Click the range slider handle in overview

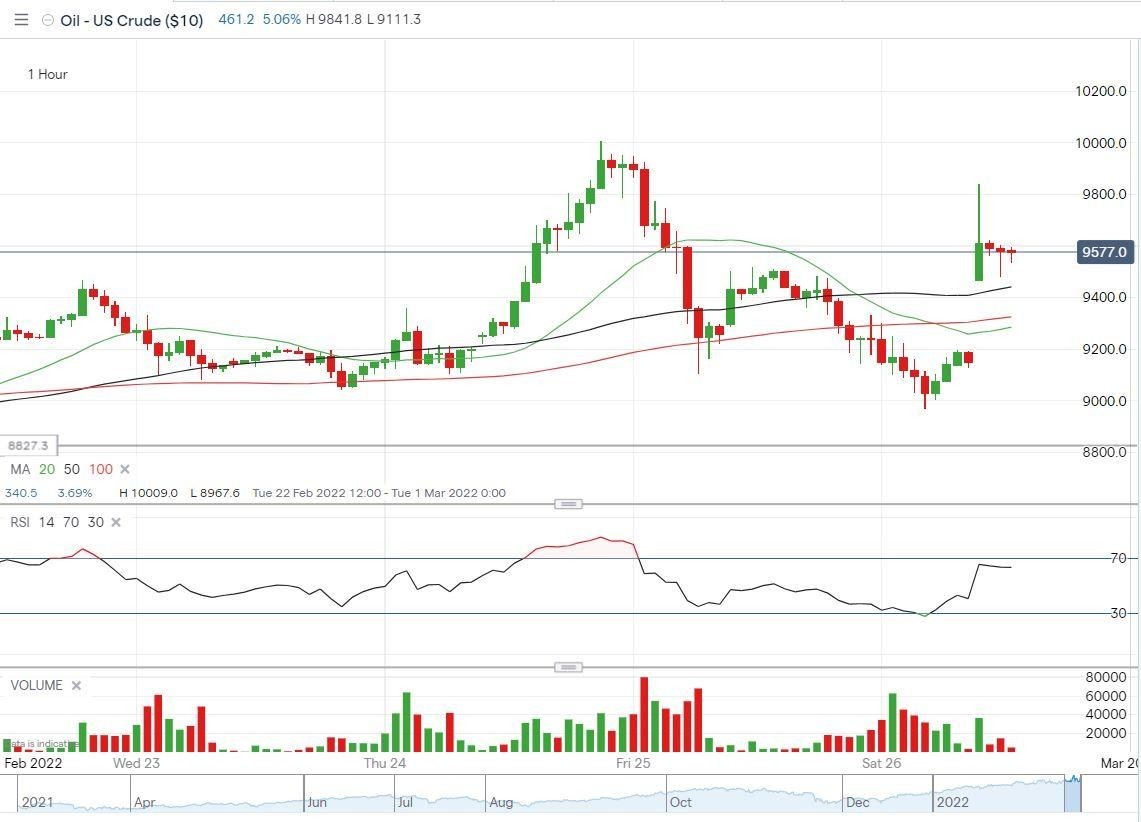point(1073,793)
